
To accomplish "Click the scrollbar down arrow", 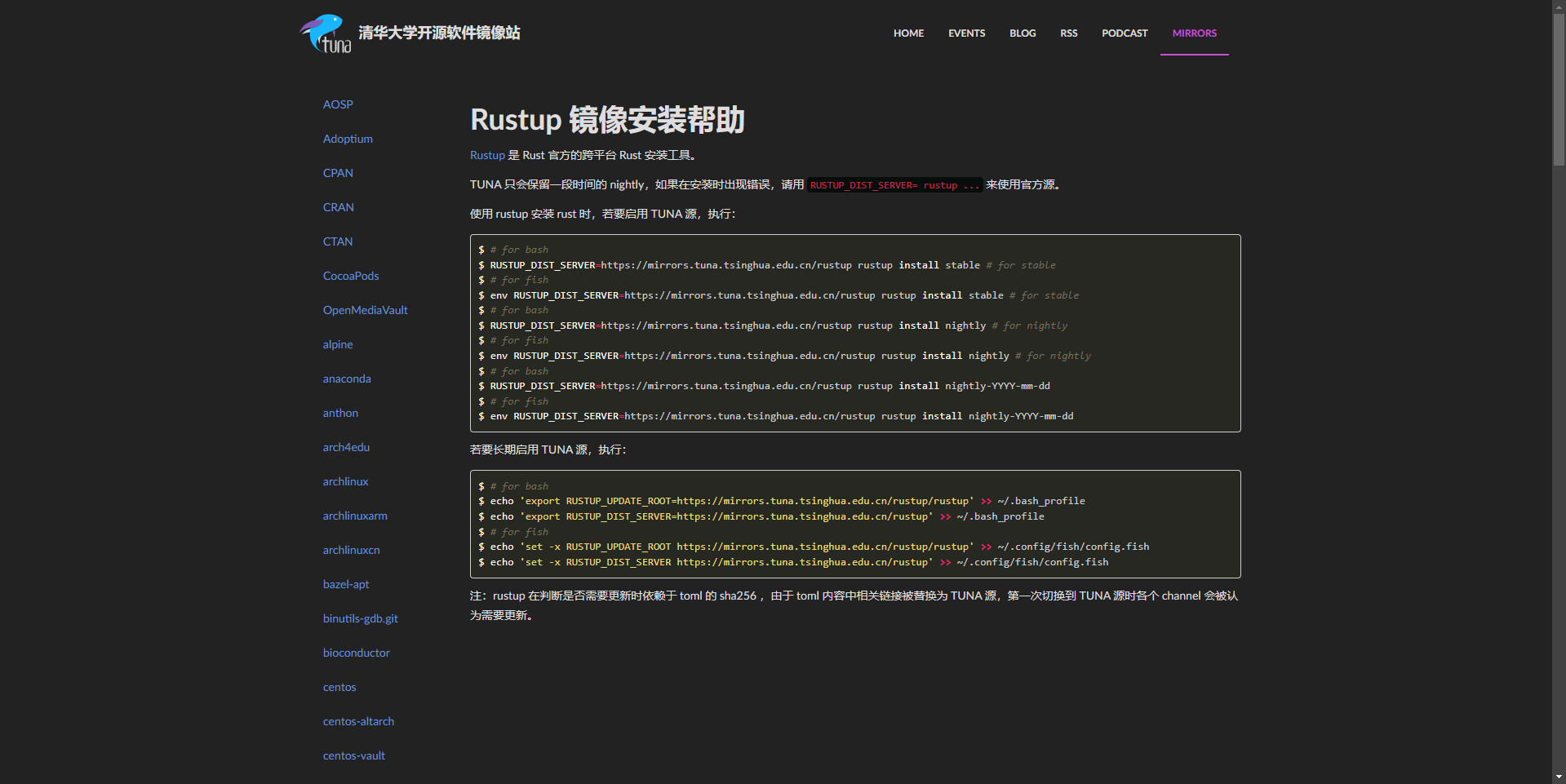I will point(1559,777).
